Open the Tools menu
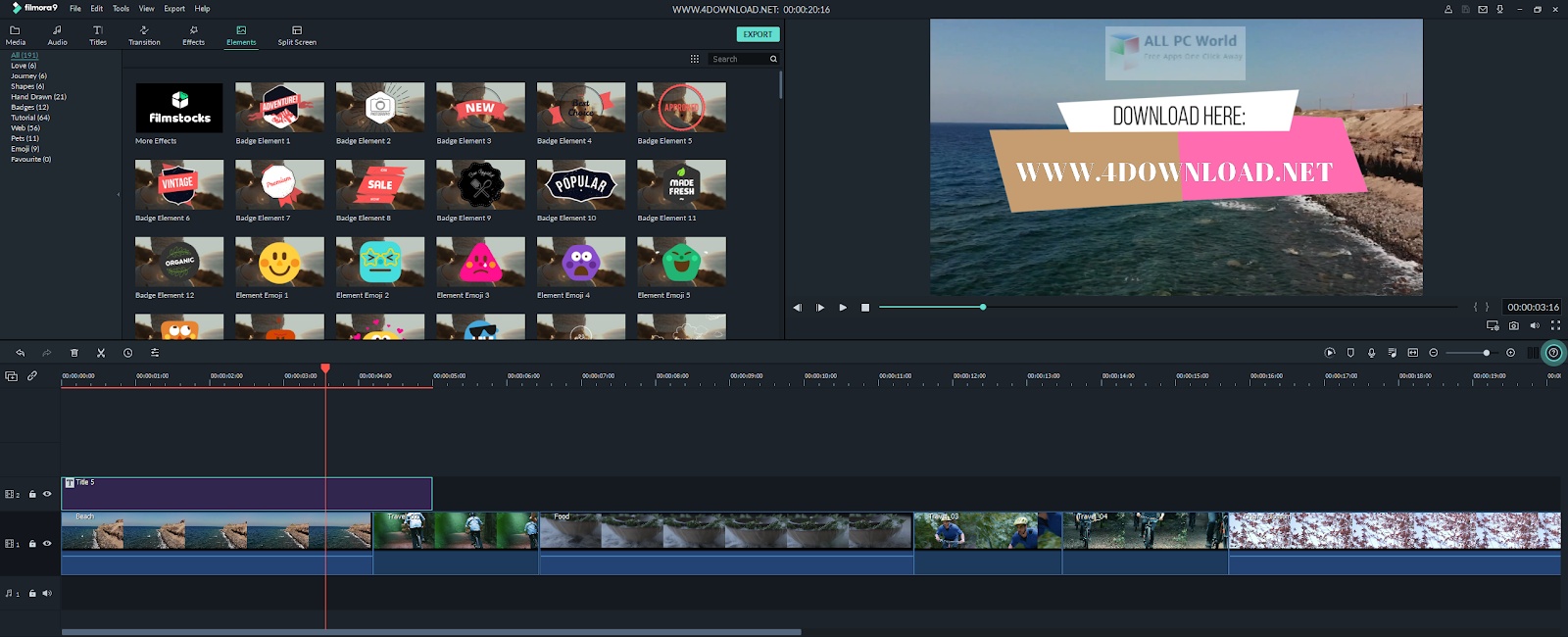Viewport: 1568px width, 637px height. point(121,9)
